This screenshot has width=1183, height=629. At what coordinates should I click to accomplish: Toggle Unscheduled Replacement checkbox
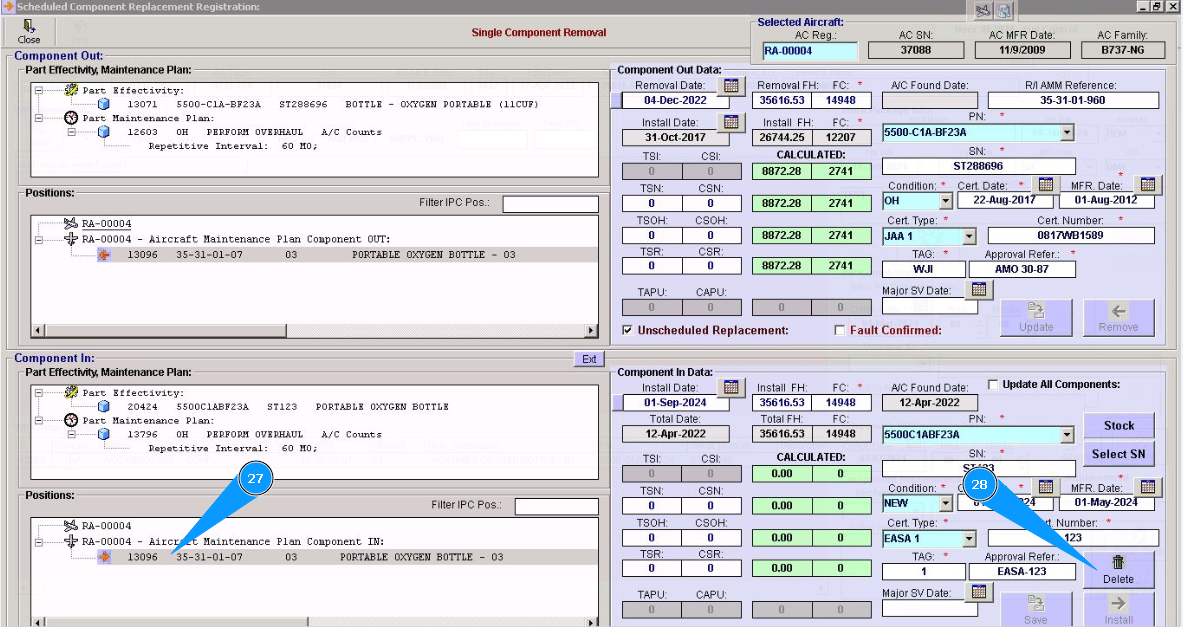[x=627, y=330]
